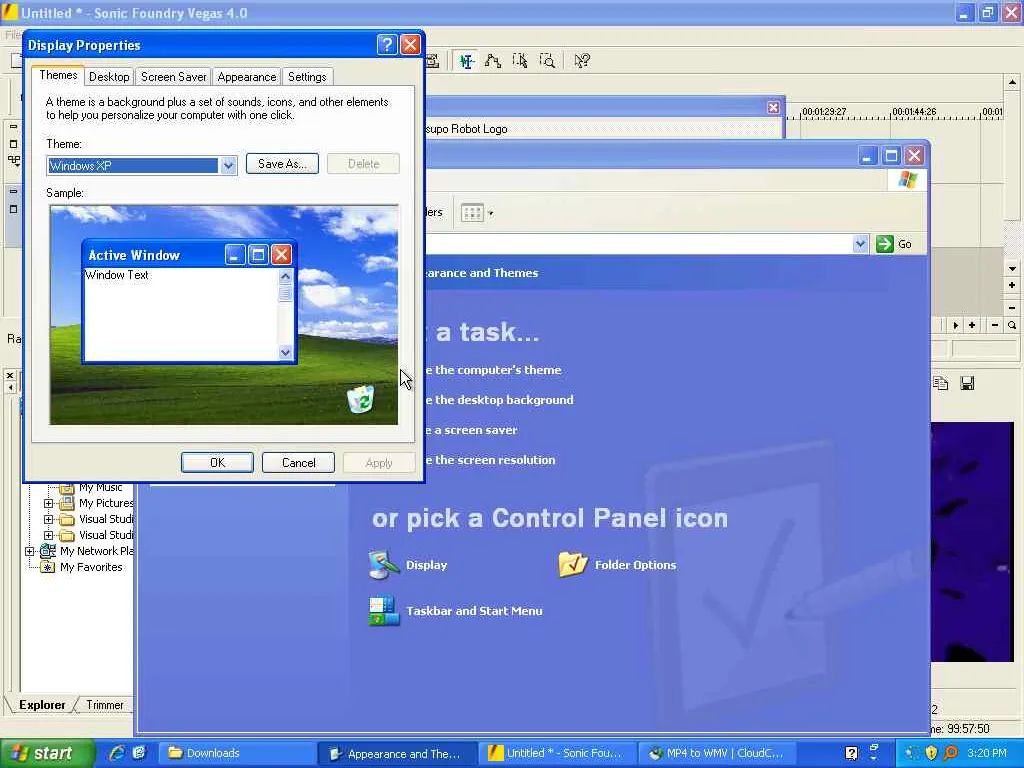Viewport: 1024px width, 768px height.
Task: Expand the My Pictures tree node
Action: click(x=48, y=504)
